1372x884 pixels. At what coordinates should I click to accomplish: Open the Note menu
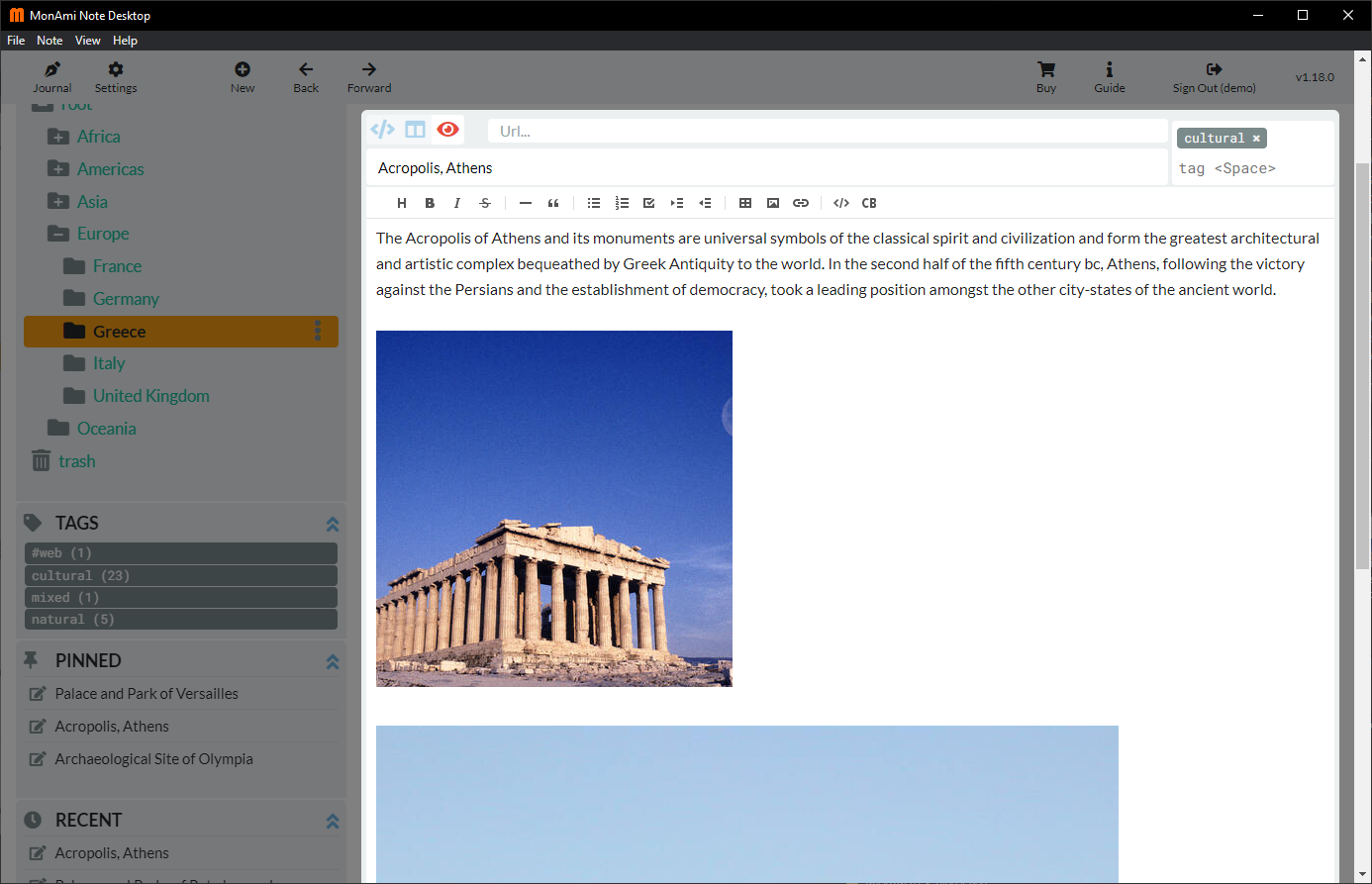point(49,41)
